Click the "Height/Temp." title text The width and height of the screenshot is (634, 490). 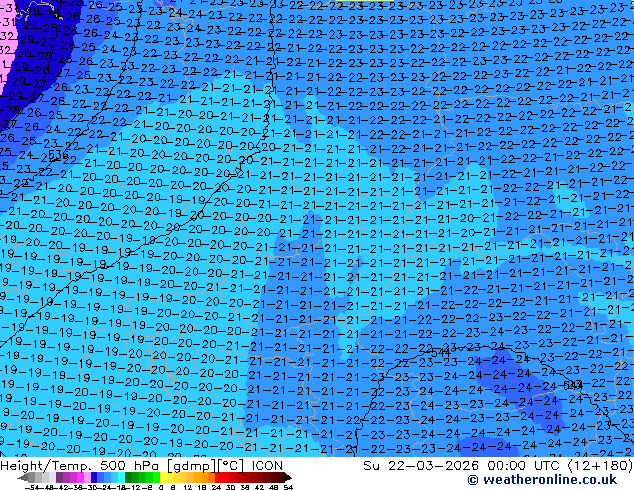point(46,466)
